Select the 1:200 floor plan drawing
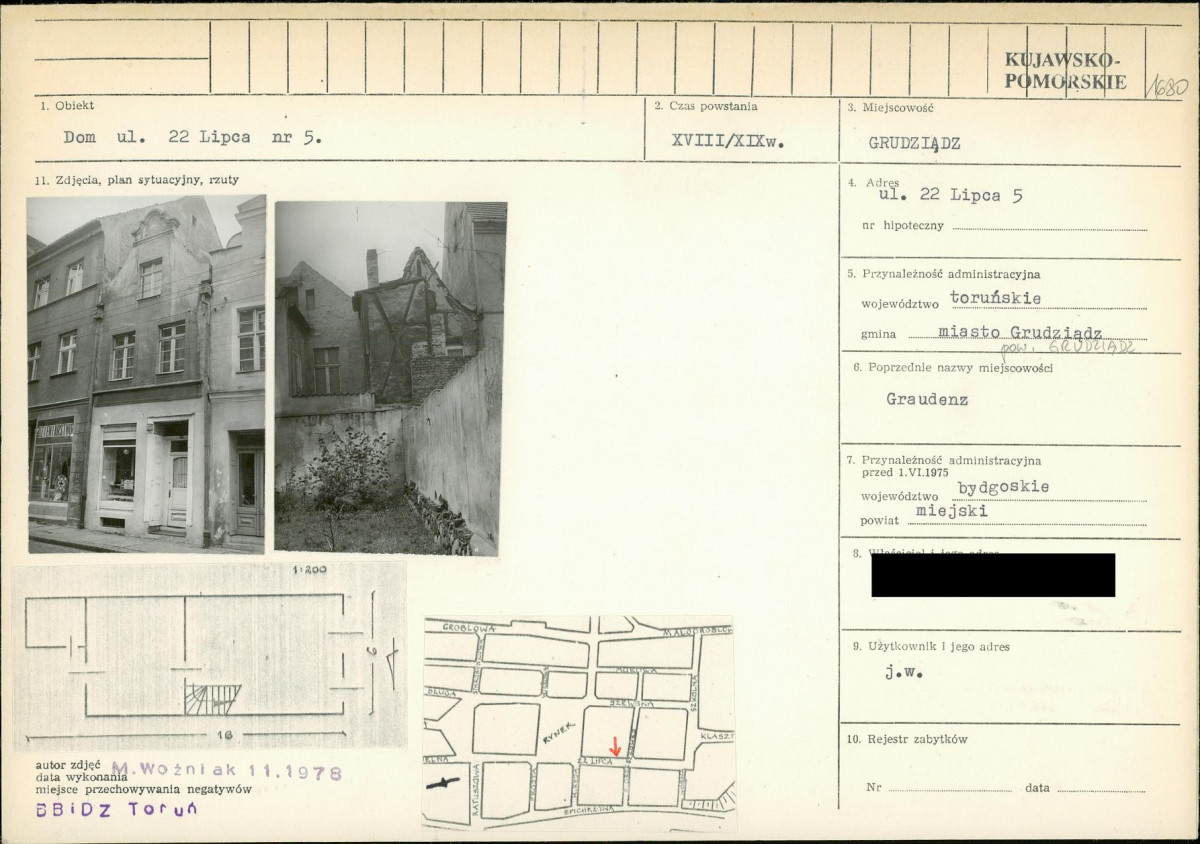 point(209,656)
